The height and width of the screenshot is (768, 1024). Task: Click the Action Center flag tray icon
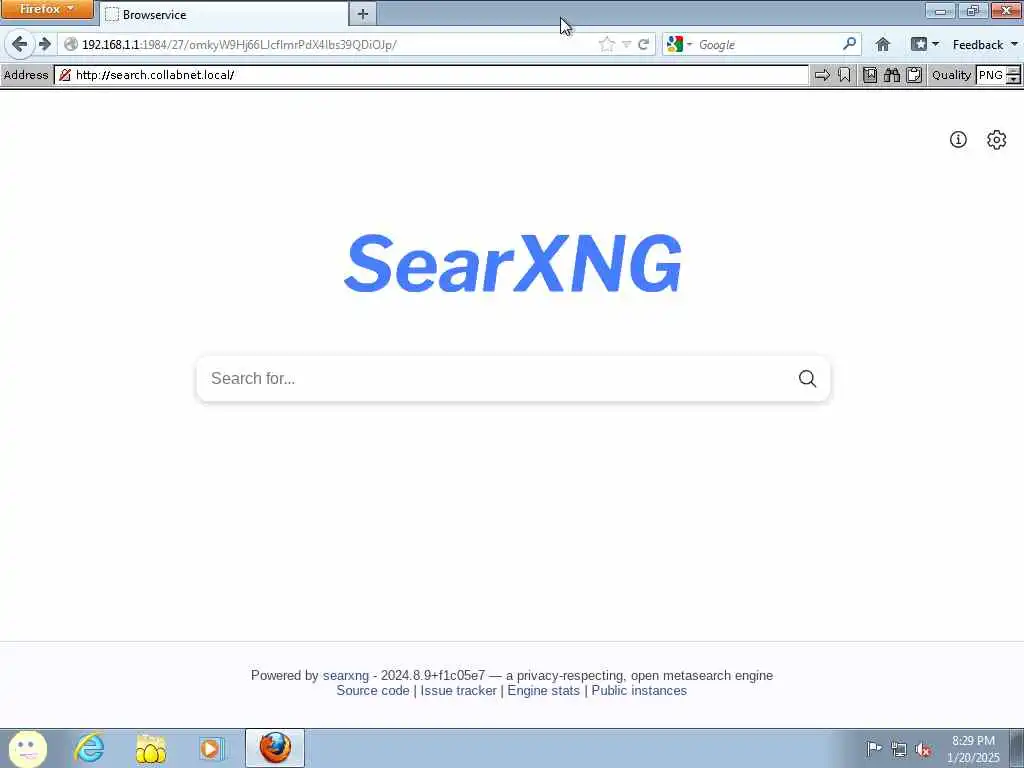pos(874,749)
